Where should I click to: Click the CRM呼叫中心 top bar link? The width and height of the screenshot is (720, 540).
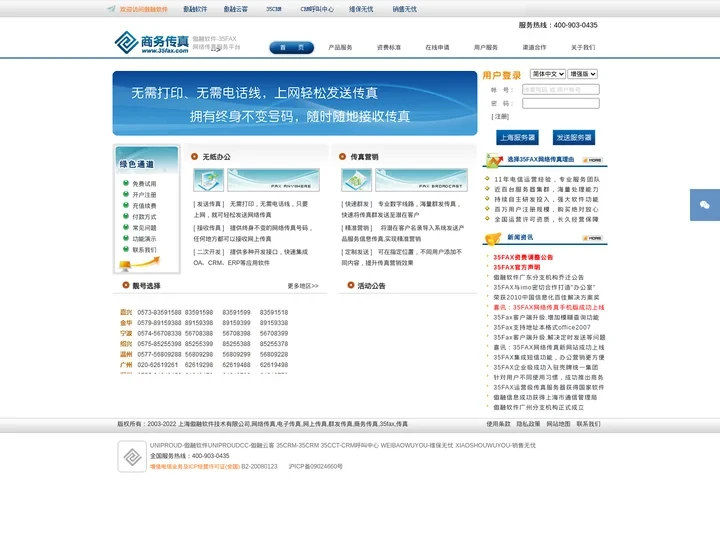pyautogui.click(x=317, y=9)
